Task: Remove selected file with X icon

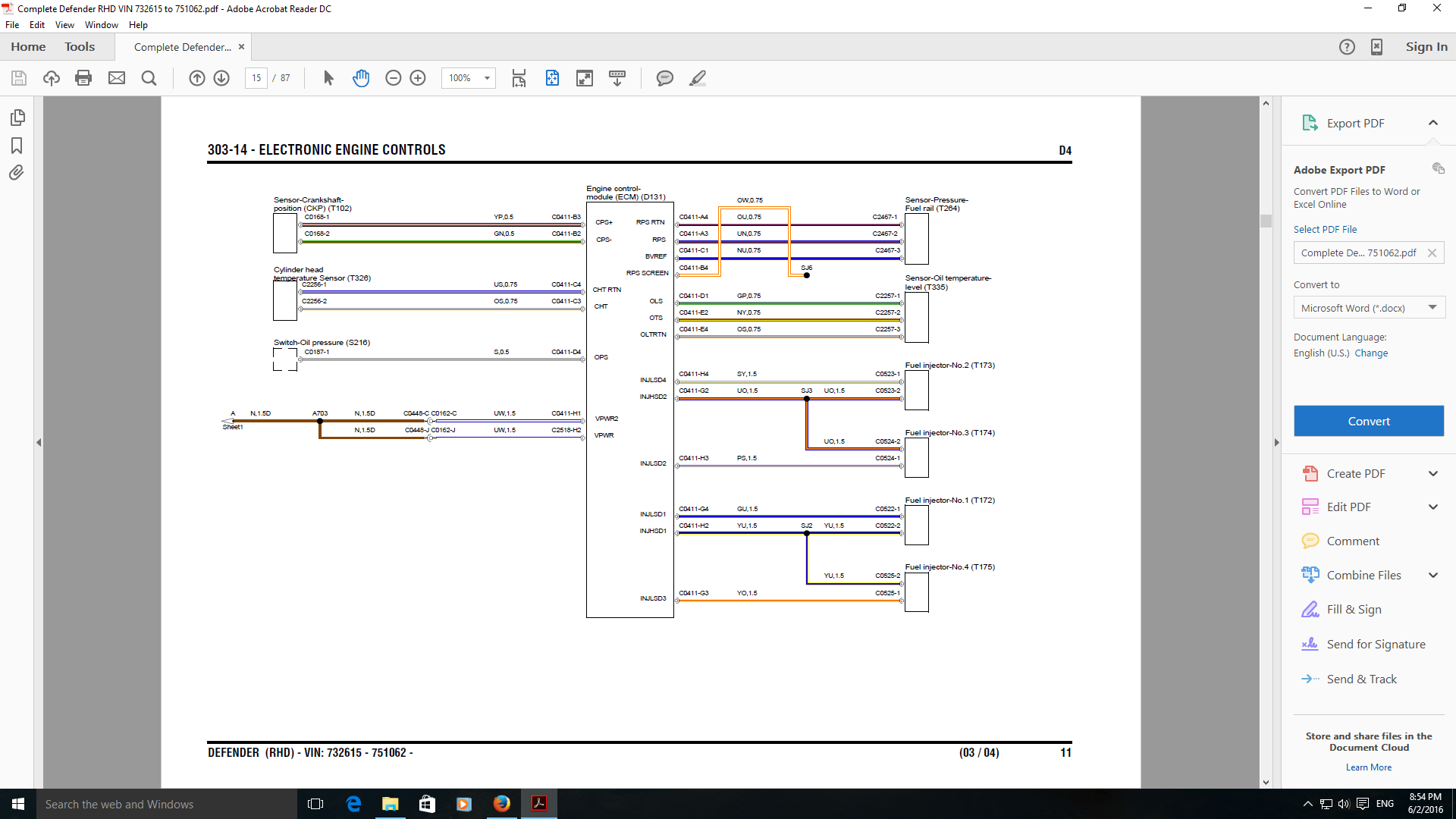Action: 1432,253
